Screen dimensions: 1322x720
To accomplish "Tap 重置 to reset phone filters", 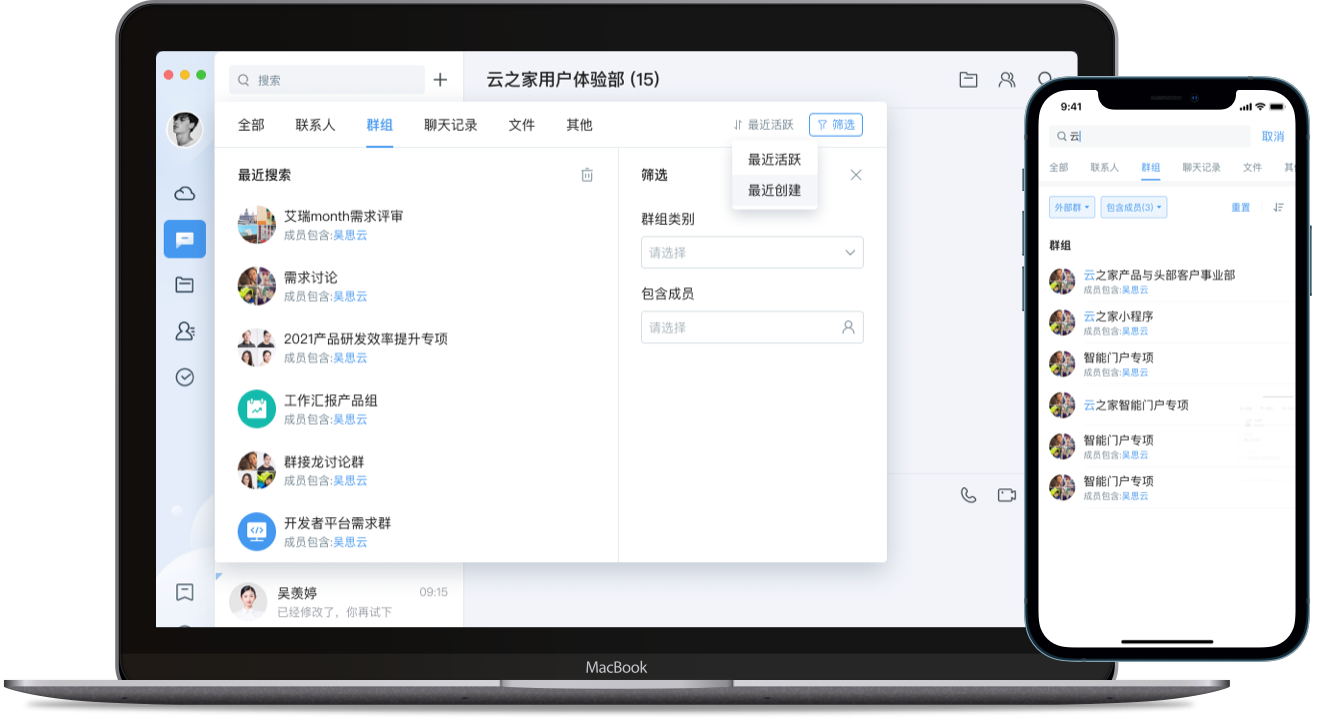I will (x=1241, y=207).
